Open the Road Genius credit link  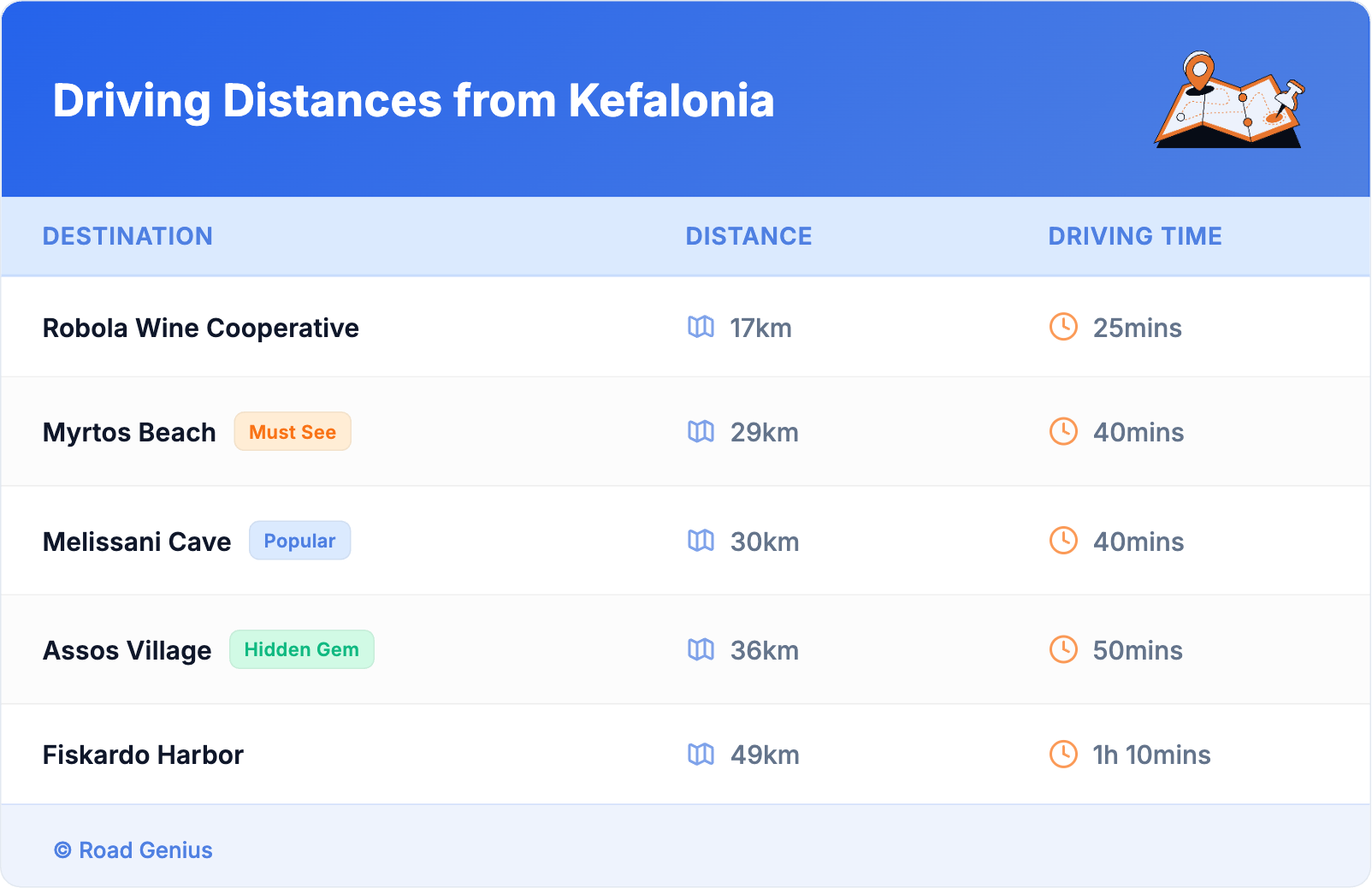[x=134, y=850]
